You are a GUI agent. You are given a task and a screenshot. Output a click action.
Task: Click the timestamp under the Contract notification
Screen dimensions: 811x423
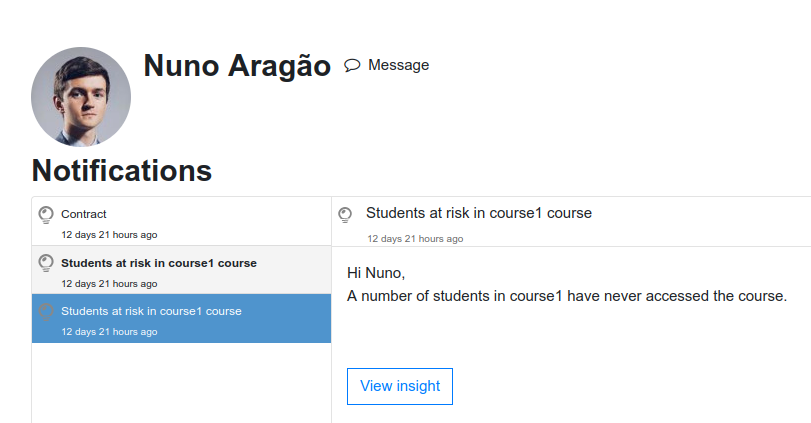109,235
